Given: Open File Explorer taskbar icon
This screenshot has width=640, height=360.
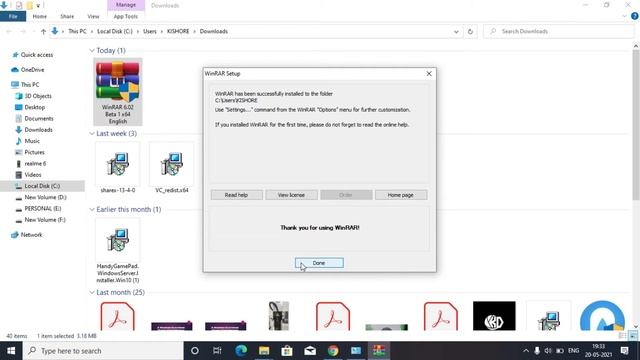Looking at the screenshot, I should click(264, 351).
